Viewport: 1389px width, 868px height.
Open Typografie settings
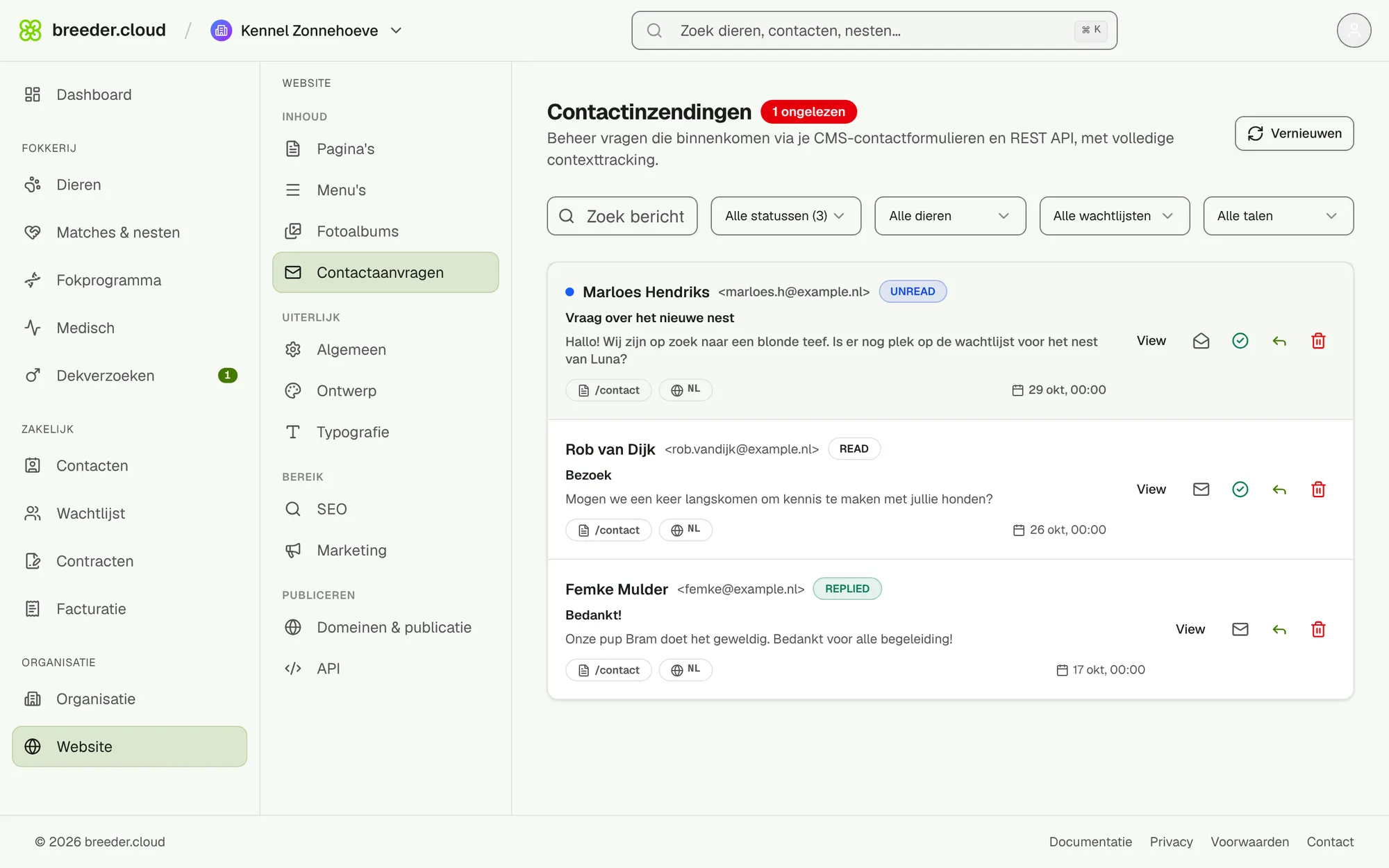(x=385, y=432)
